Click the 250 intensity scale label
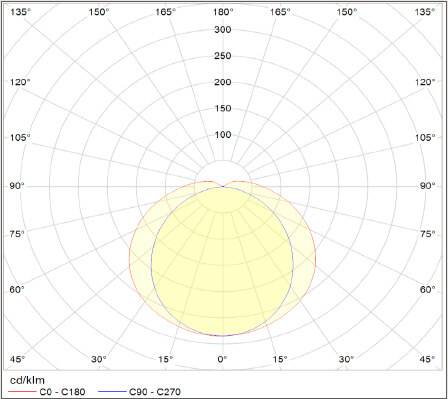Image resolution: width=448 pixels, height=399 pixels. (x=223, y=56)
